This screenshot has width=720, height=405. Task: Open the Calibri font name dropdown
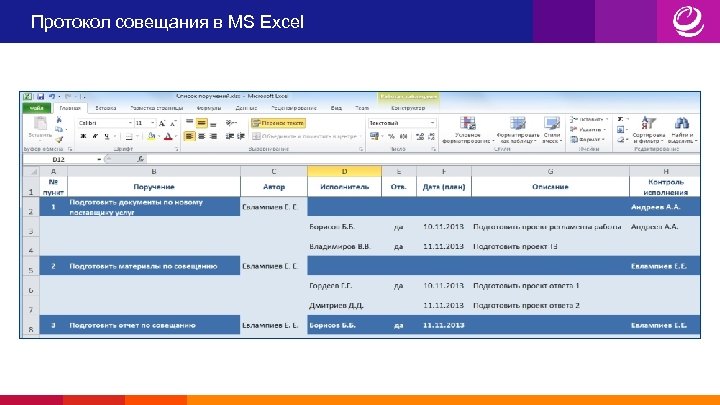click(130, 123)
